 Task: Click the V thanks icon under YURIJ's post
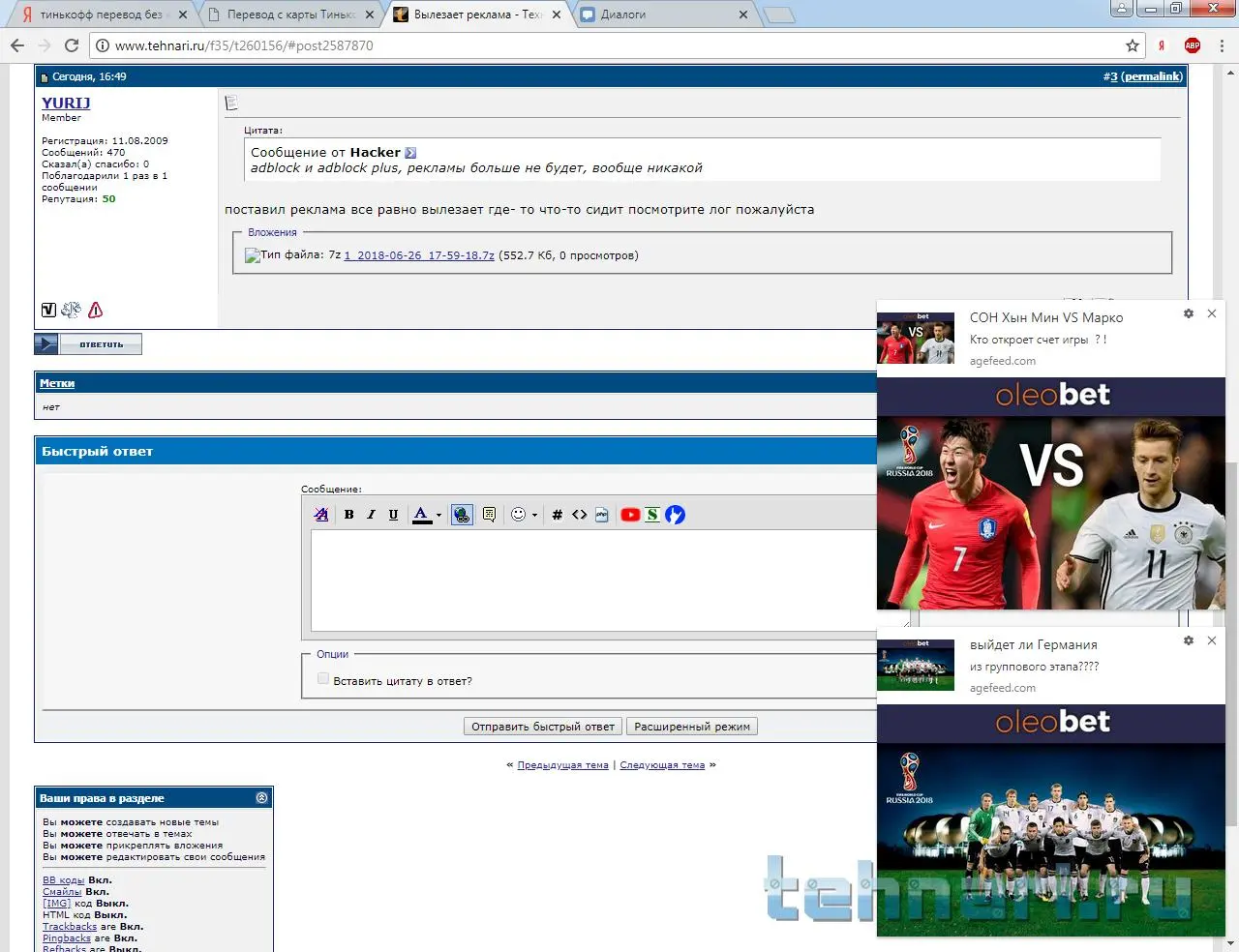pyautogui.click(x=49, y=310)
